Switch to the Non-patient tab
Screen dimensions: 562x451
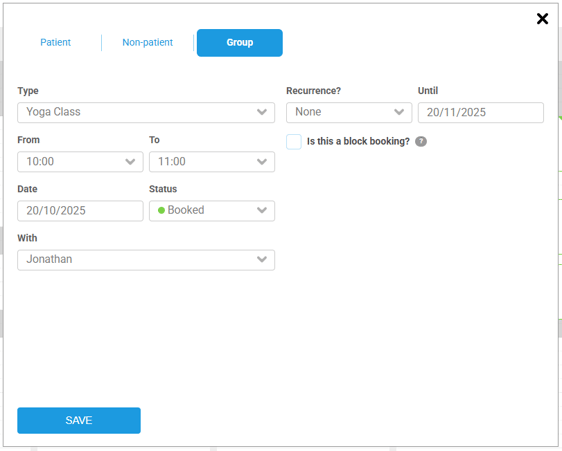click(x=148, y=43)
